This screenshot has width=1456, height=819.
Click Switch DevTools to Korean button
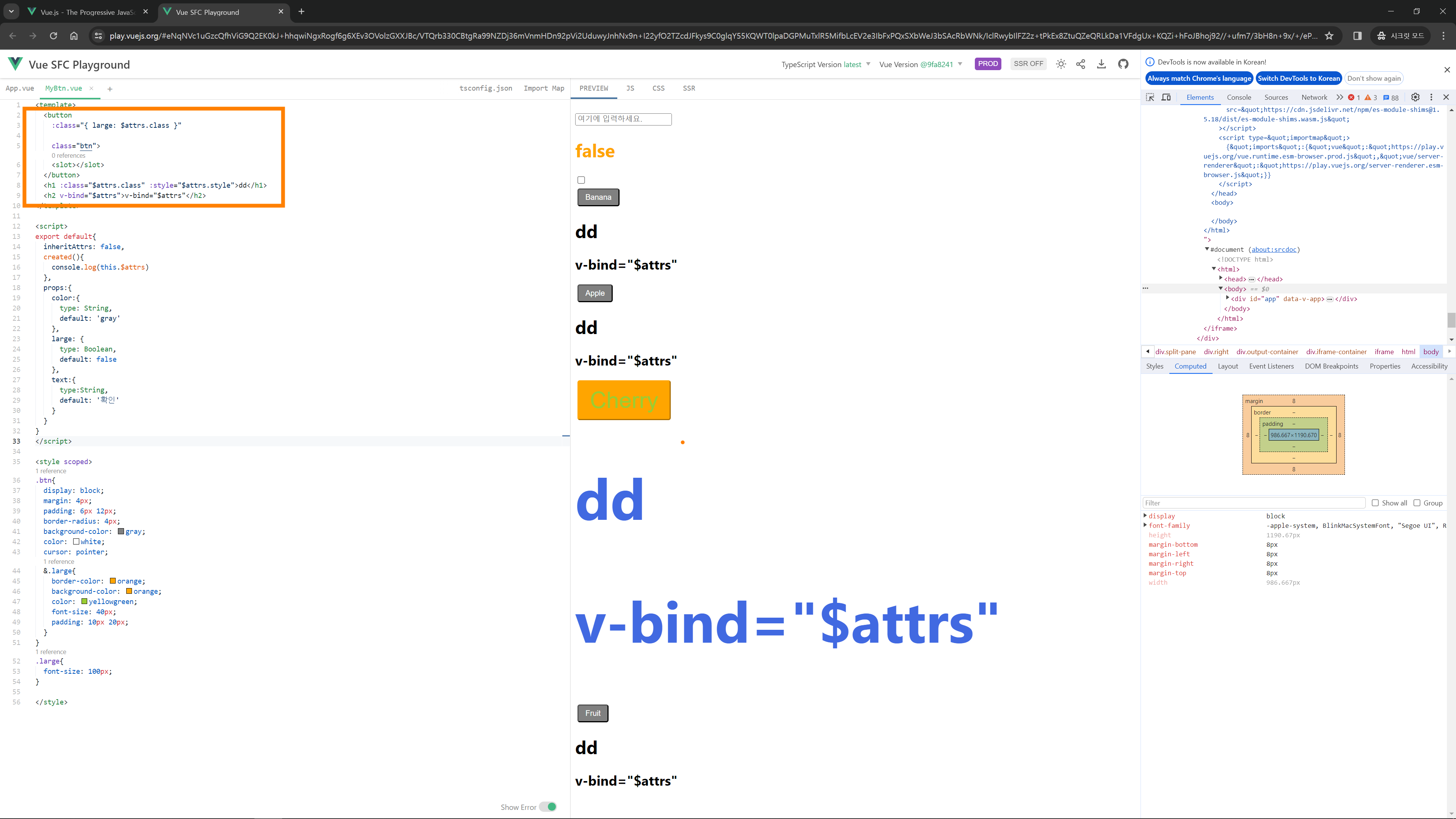[1299, 78]
